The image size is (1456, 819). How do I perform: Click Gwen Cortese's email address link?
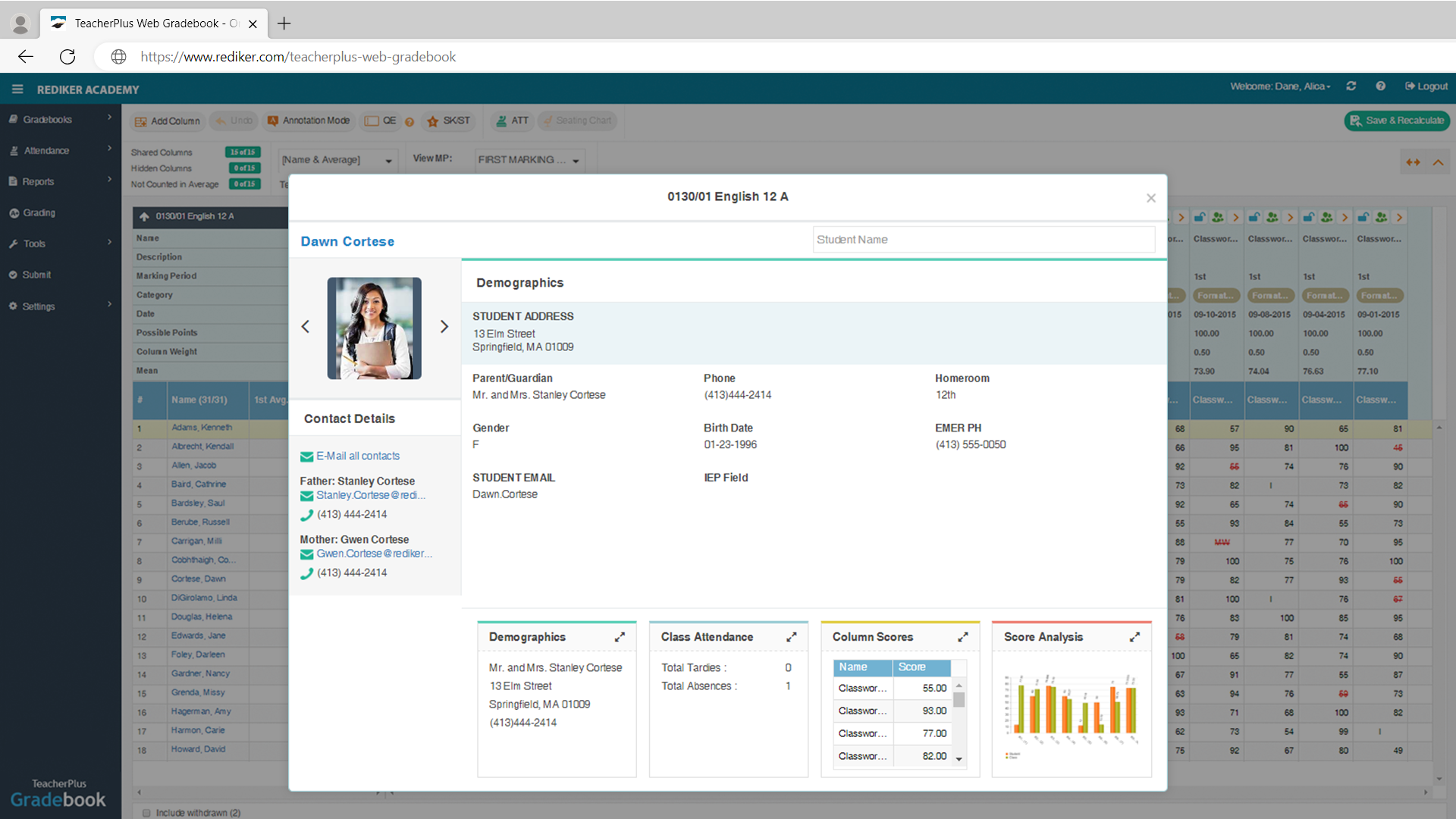point(375,554)
